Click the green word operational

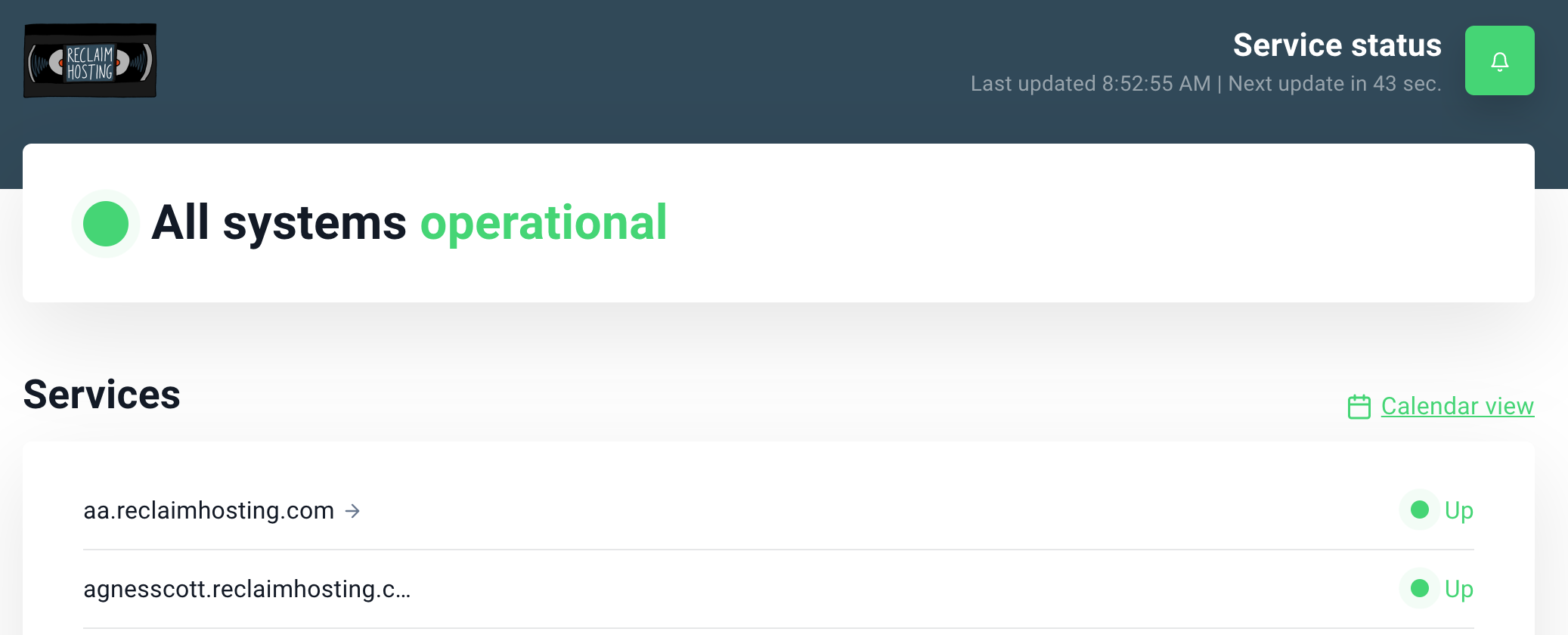click(544, 224)
